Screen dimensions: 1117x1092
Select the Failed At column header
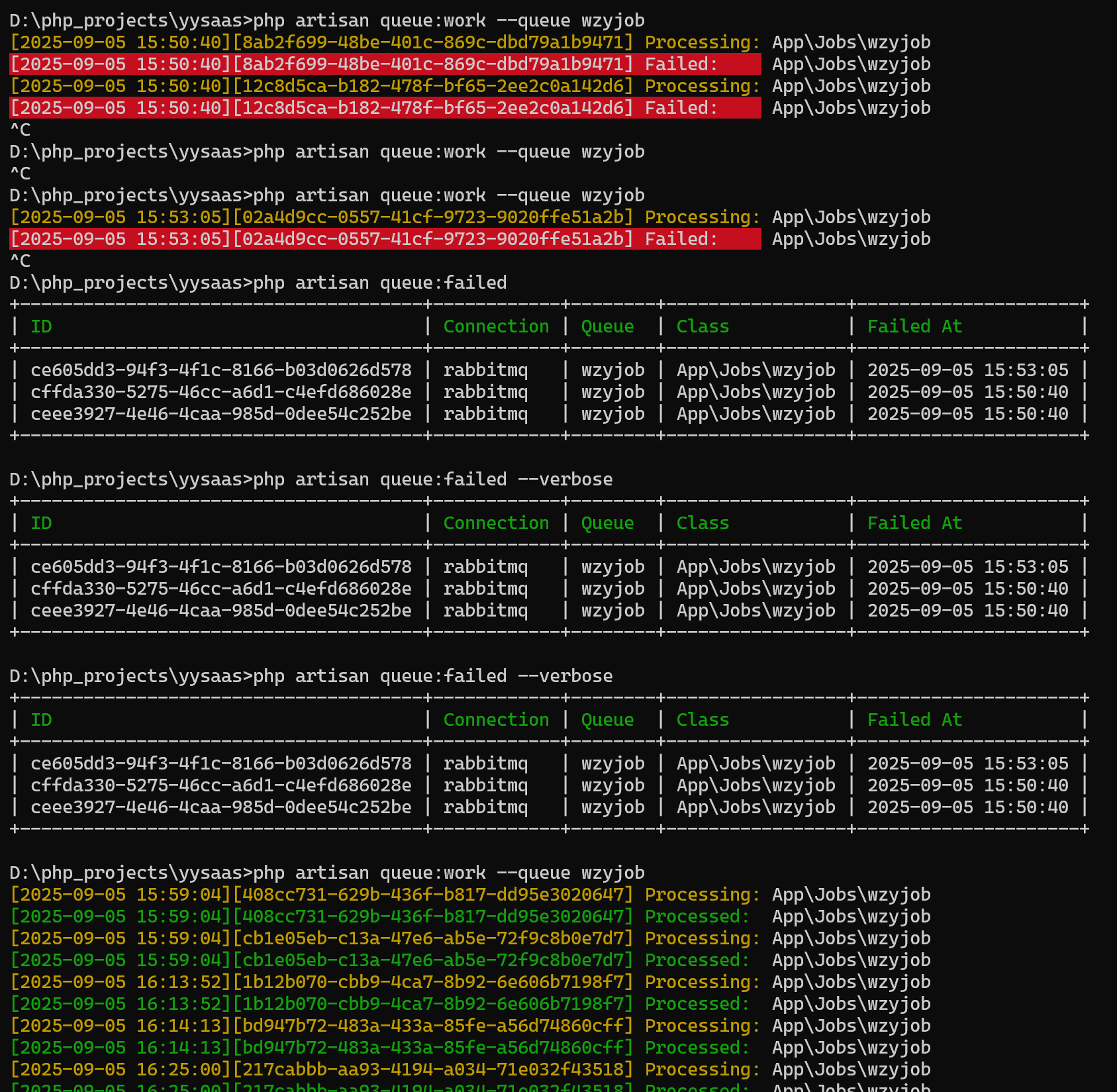[914, 326]
